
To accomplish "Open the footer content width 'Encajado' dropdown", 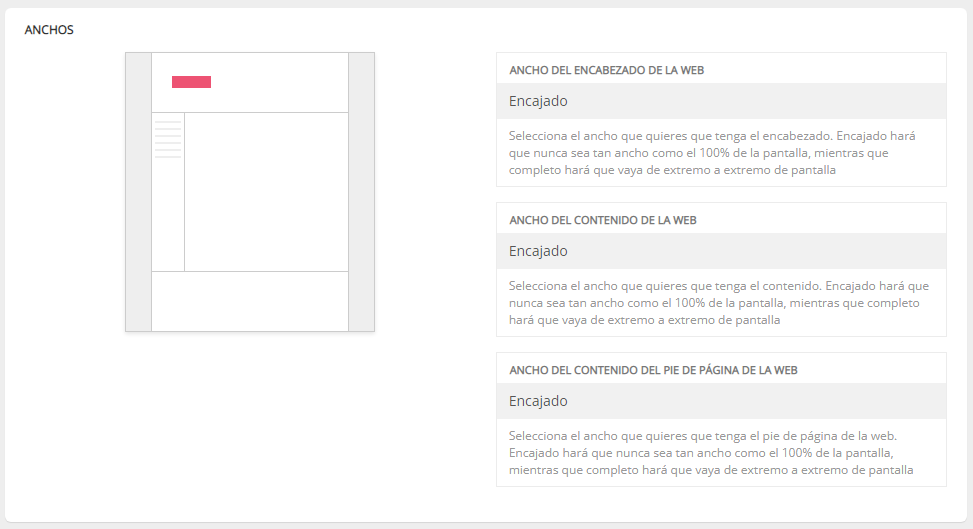I will pos(720,401).
